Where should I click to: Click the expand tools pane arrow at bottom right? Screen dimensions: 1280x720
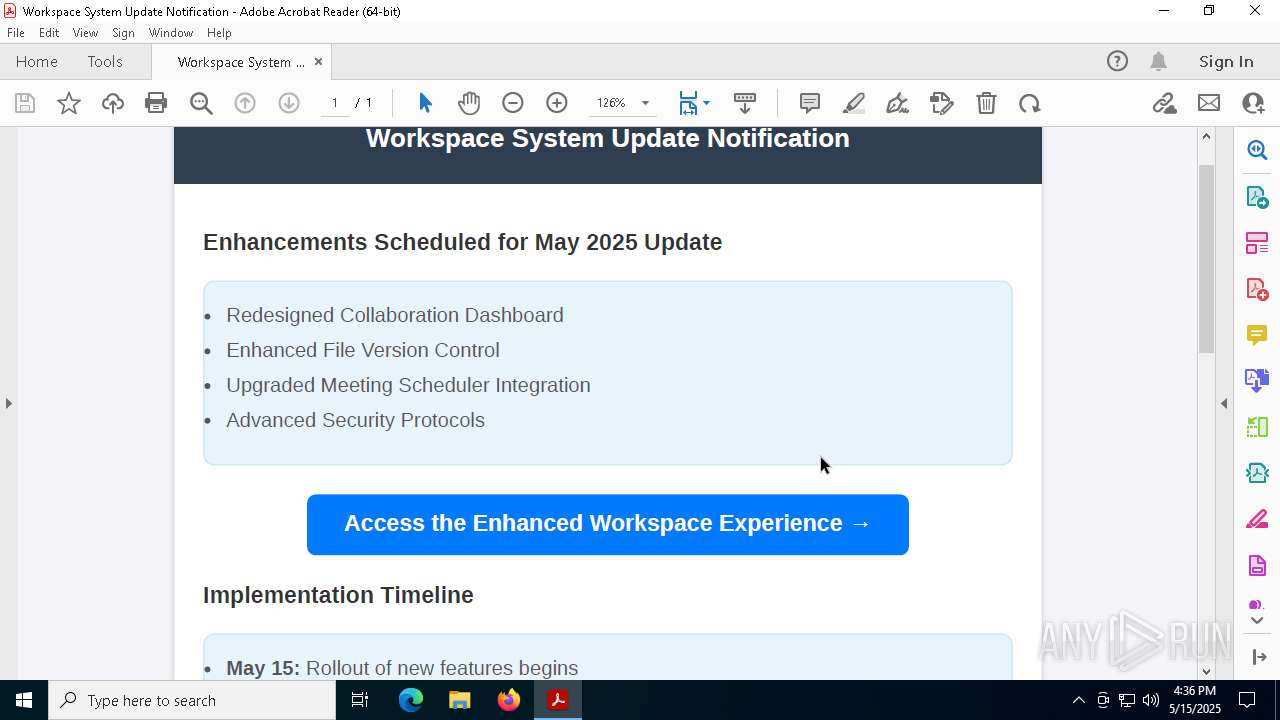pos(1257,657)
